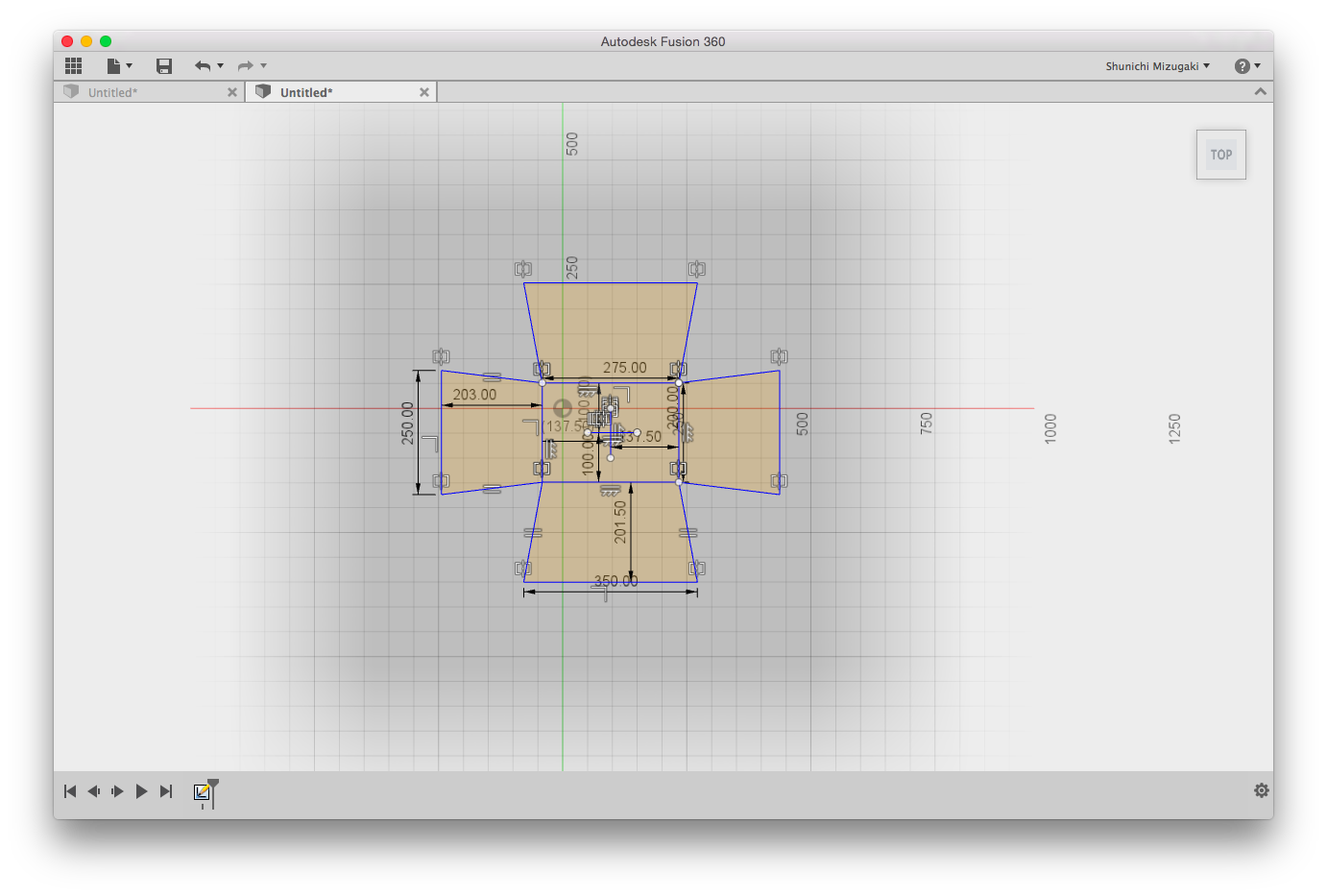This screenshot has width=1327, height=896.
Task: Redo the last undone action
Action: click(246, 65)
